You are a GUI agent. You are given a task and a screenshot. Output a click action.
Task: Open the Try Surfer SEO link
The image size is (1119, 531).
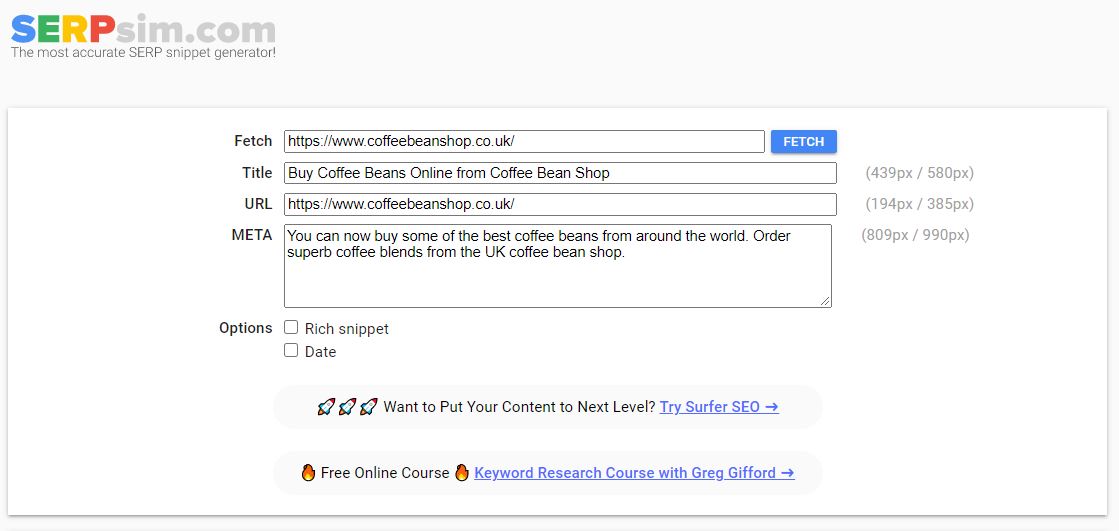719,407
